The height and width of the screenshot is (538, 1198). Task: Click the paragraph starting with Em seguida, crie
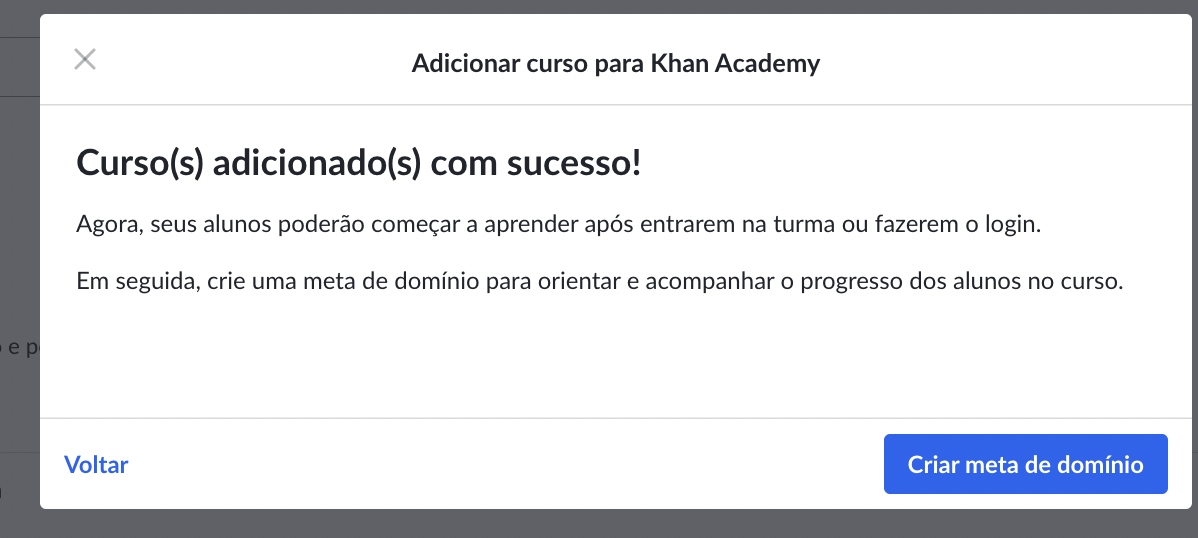(x=600, y=282)
